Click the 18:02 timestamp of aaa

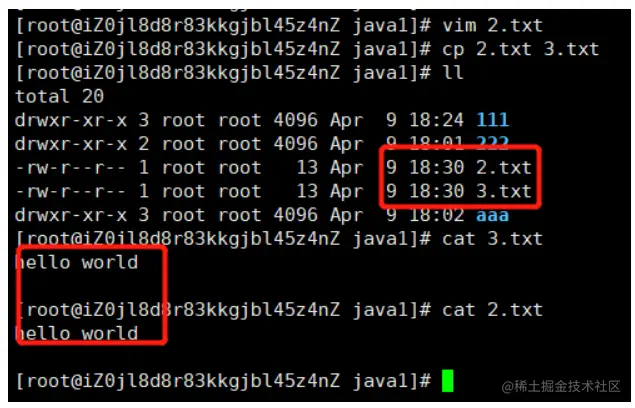(x=436, y=215)
